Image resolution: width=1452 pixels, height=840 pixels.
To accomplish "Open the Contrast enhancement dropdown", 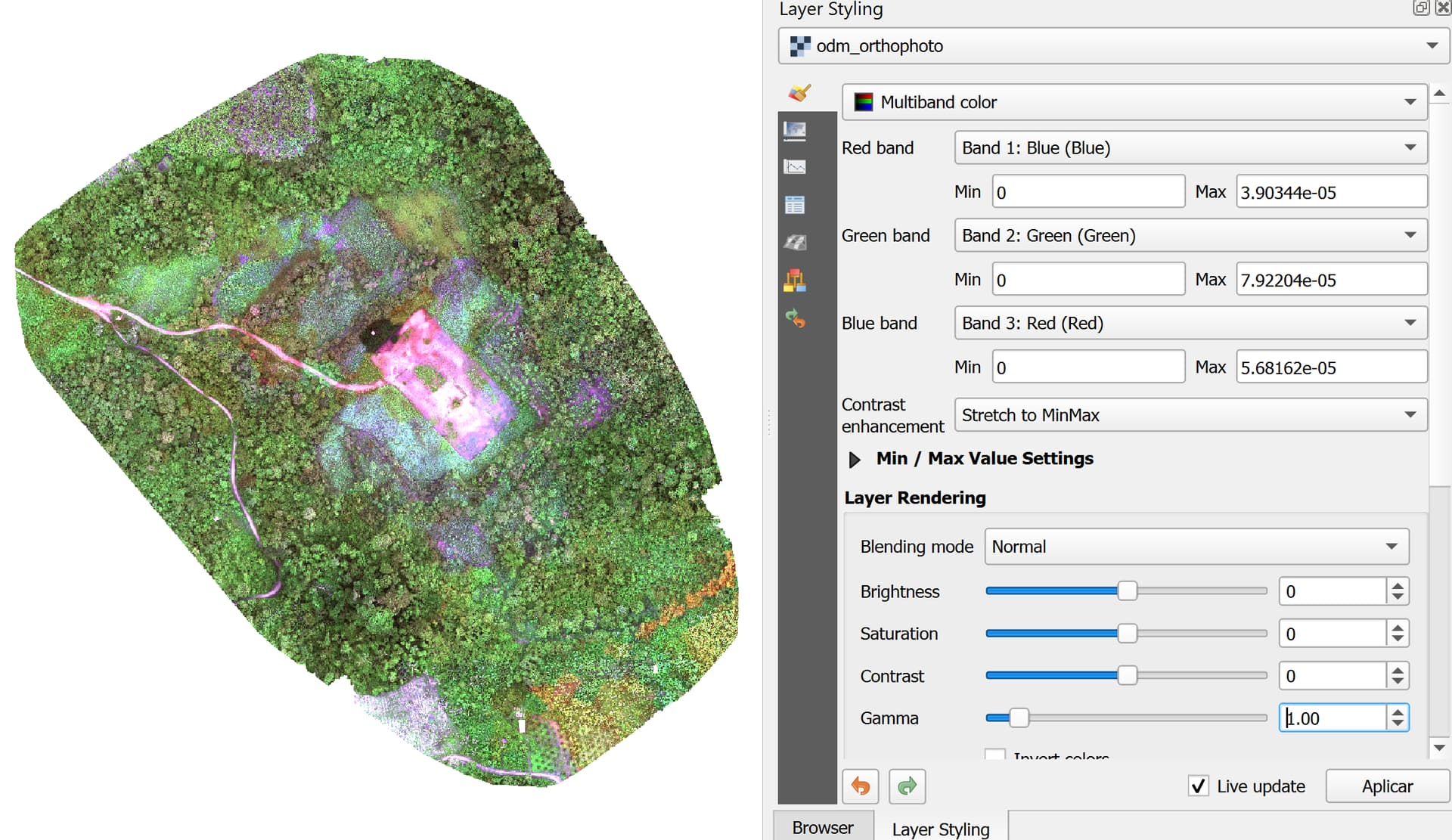I will point(1190,414).
